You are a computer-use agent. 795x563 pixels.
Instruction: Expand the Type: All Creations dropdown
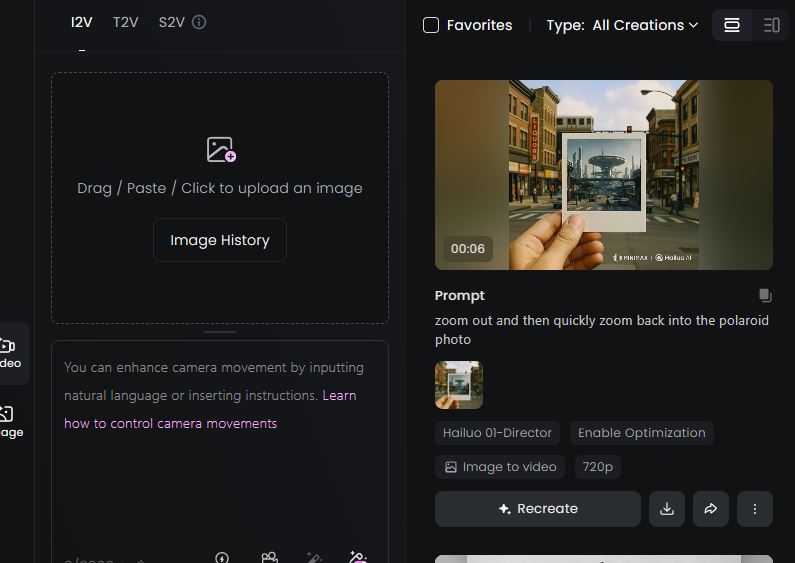(x=644, y=25)
